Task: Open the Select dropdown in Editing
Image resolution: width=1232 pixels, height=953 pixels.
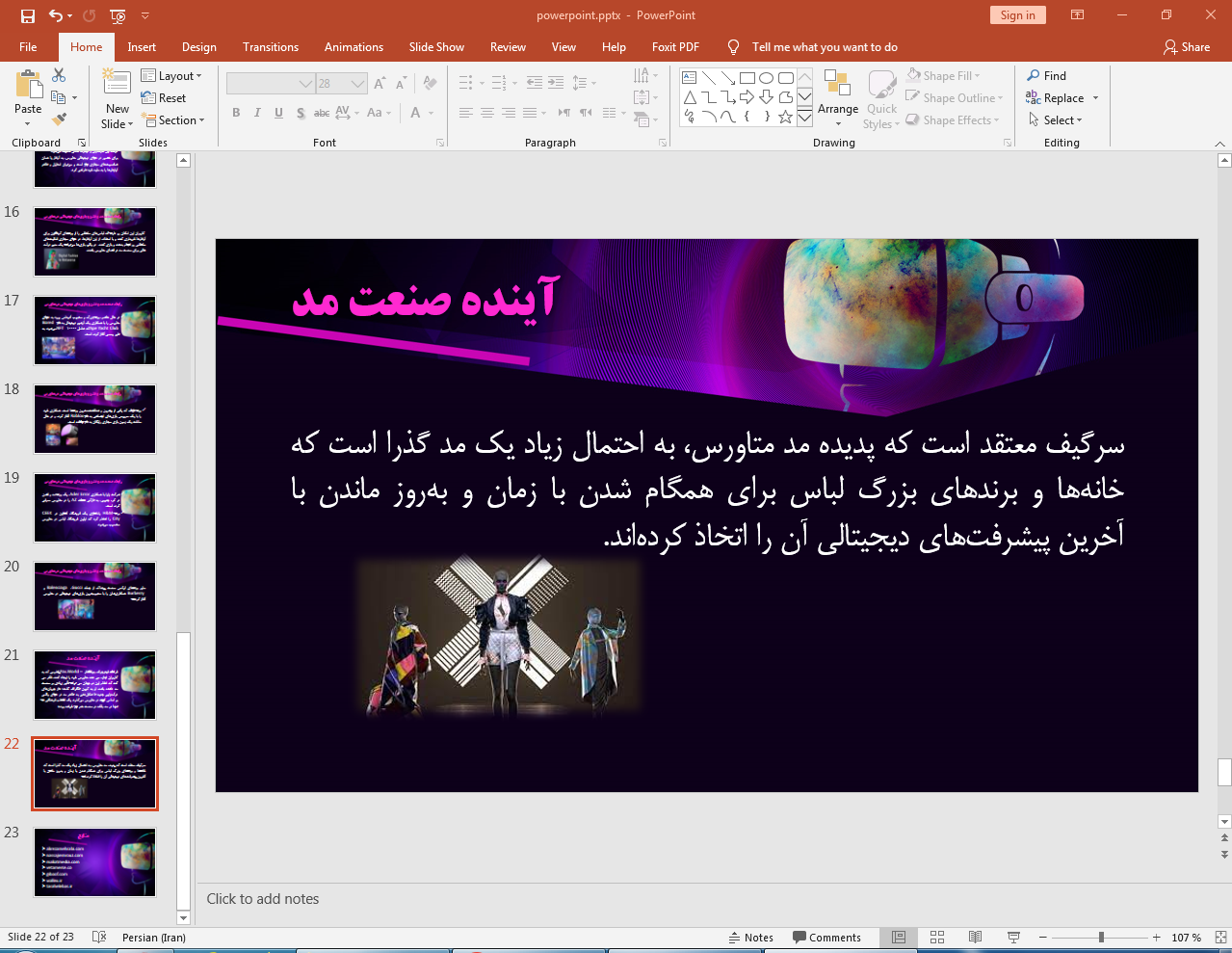Action: (x=1056, y=120)
